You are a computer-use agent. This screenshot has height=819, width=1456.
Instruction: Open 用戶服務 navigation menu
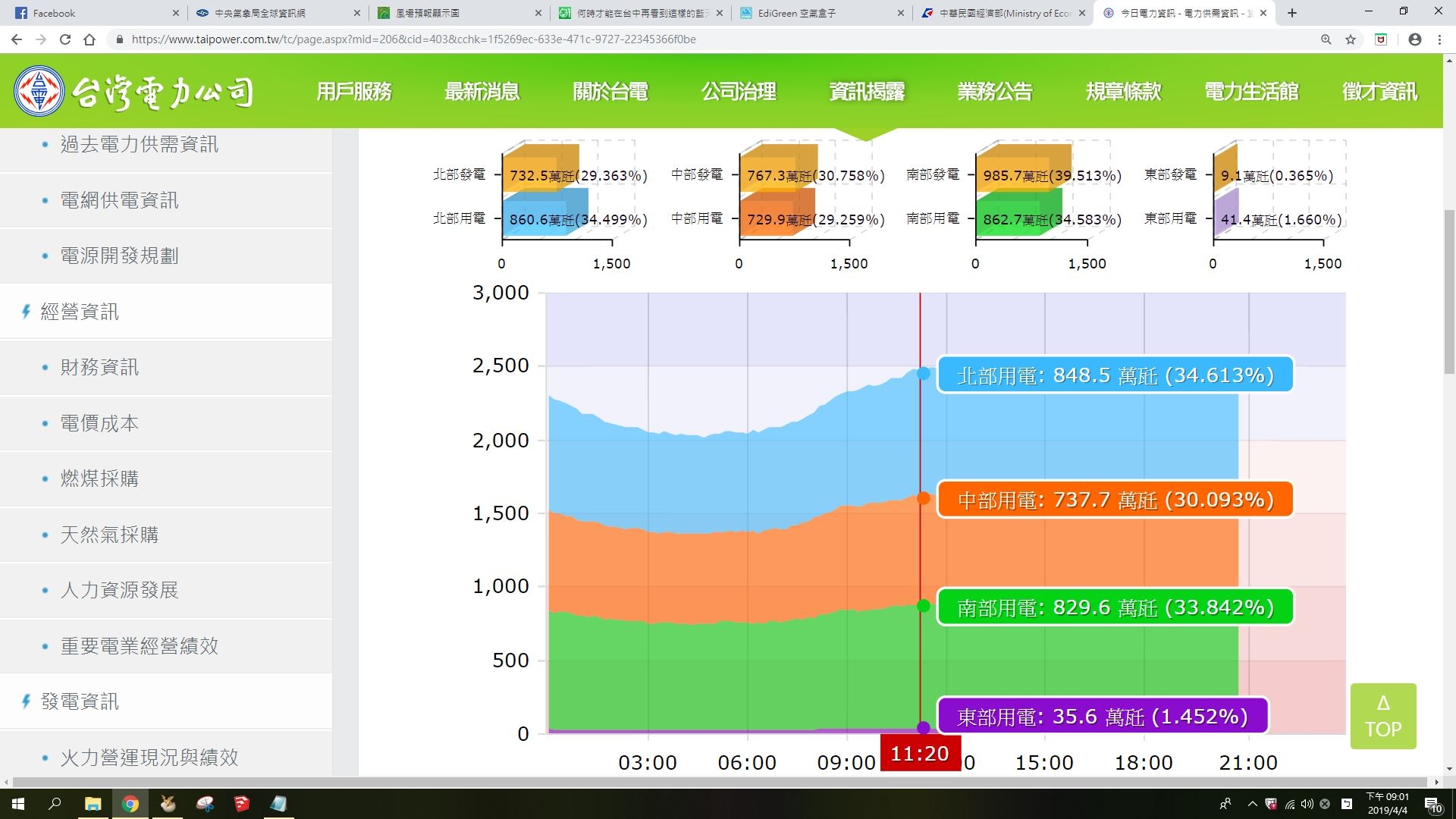pos(354,92)
